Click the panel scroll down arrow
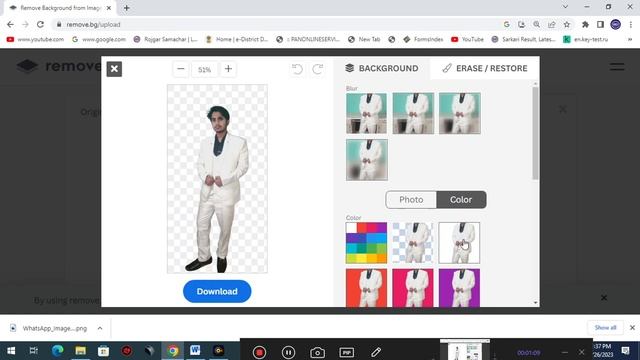This screenshot has height=360, width=640. 536,302
